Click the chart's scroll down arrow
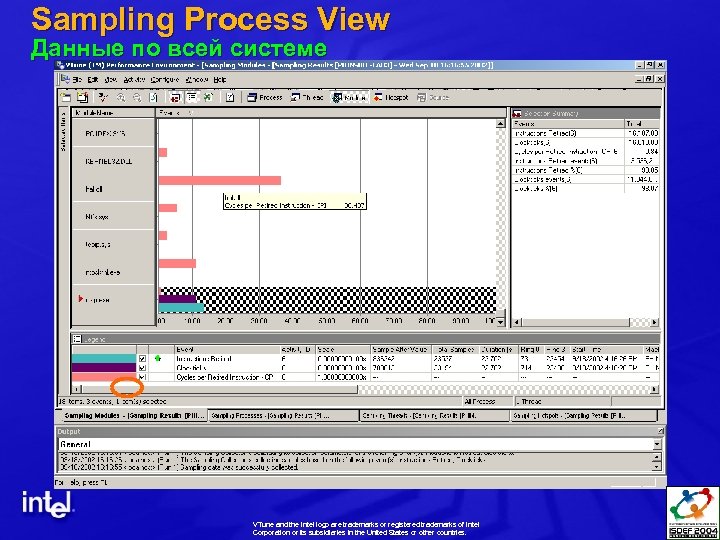Image resolution: width=720 pixels, height=540 pixels. pyautogui.click(x=501, y=322)
